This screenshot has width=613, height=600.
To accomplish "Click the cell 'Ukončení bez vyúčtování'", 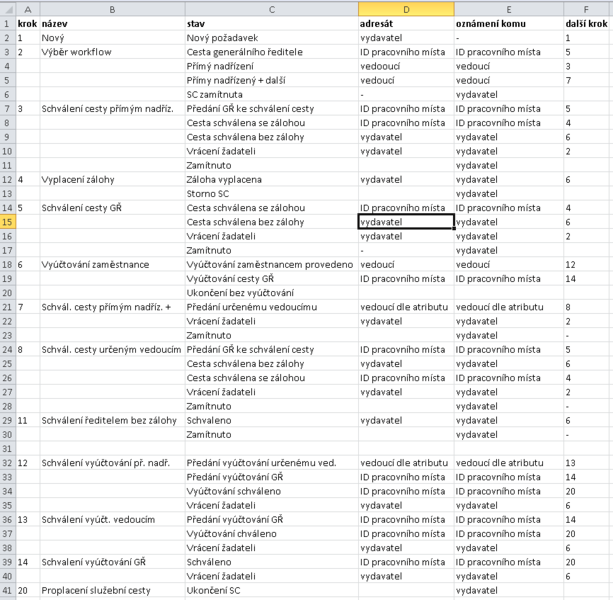I will tap(272, 293).
